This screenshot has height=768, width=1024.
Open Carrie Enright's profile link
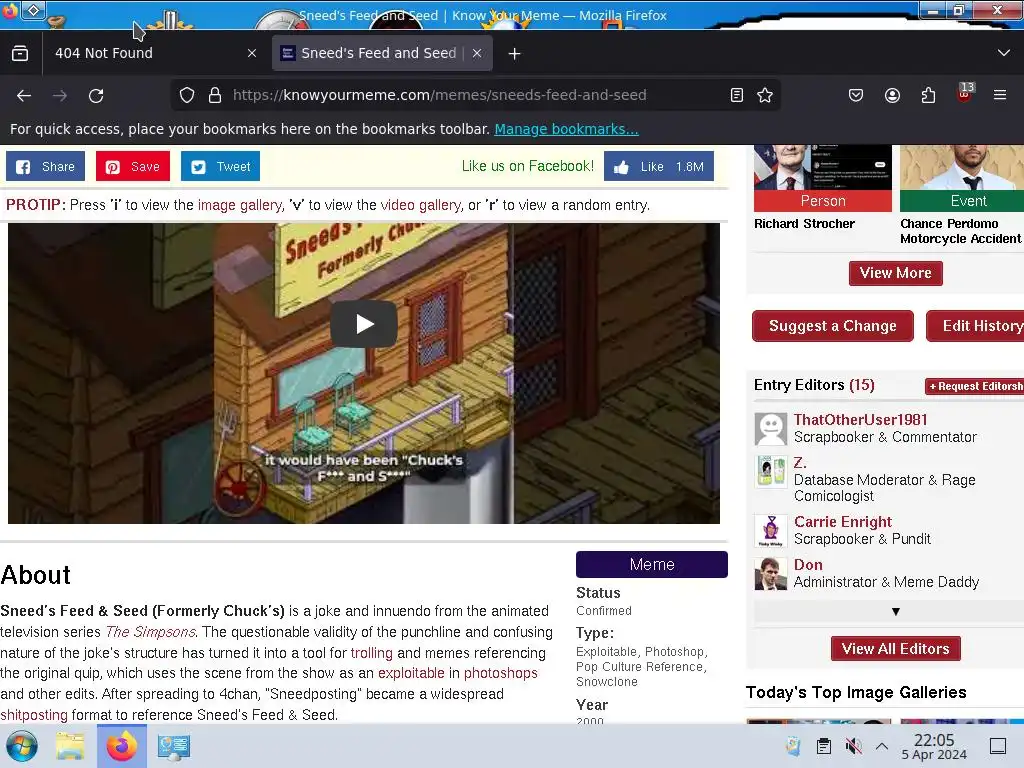843,522
